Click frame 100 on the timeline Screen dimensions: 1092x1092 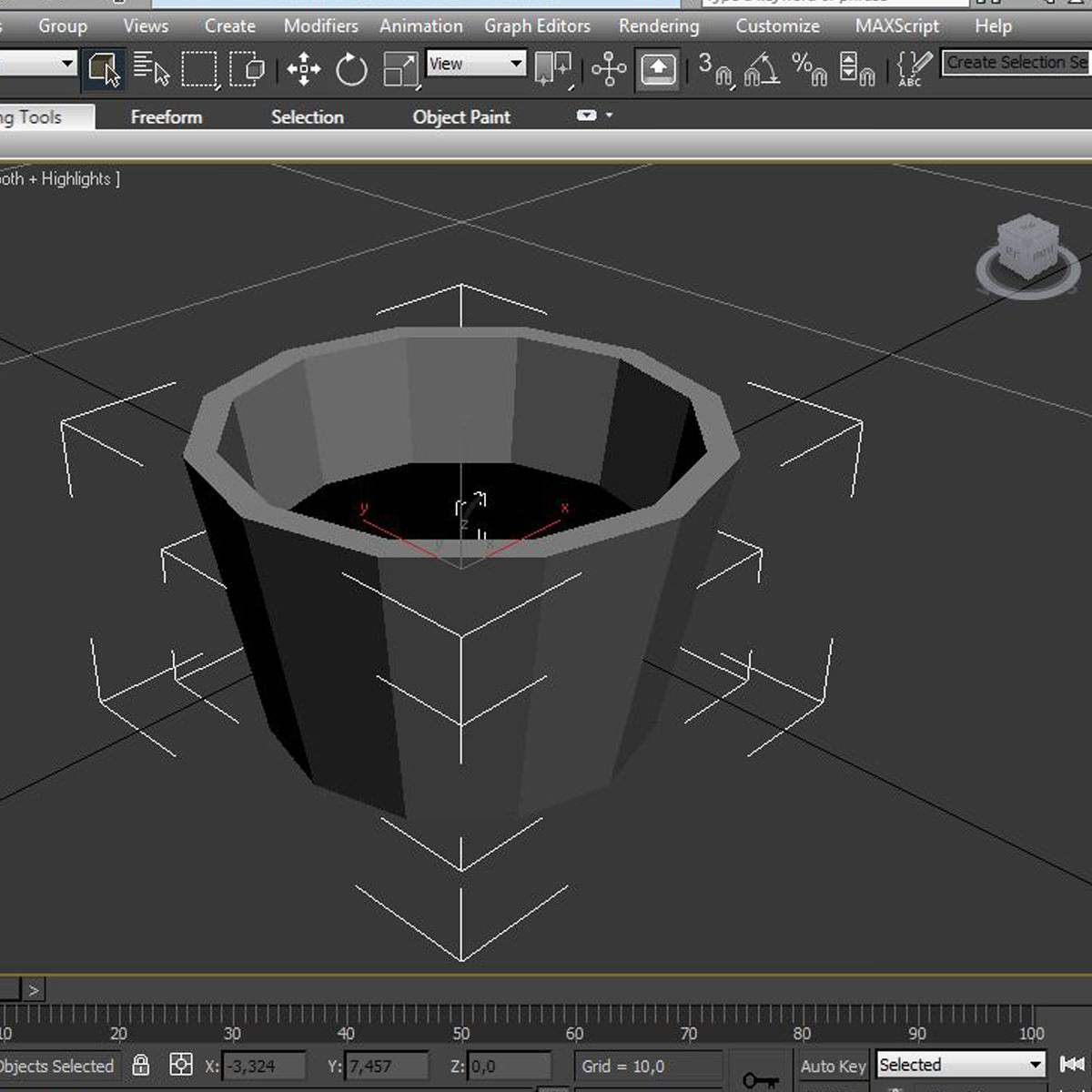(x=1032, y=1034)
